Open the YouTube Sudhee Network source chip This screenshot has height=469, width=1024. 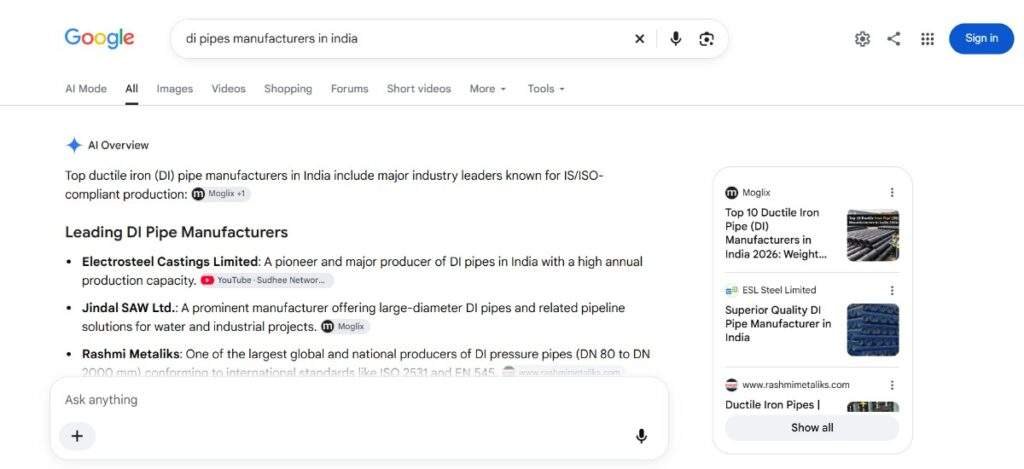(x=266, y=280)
